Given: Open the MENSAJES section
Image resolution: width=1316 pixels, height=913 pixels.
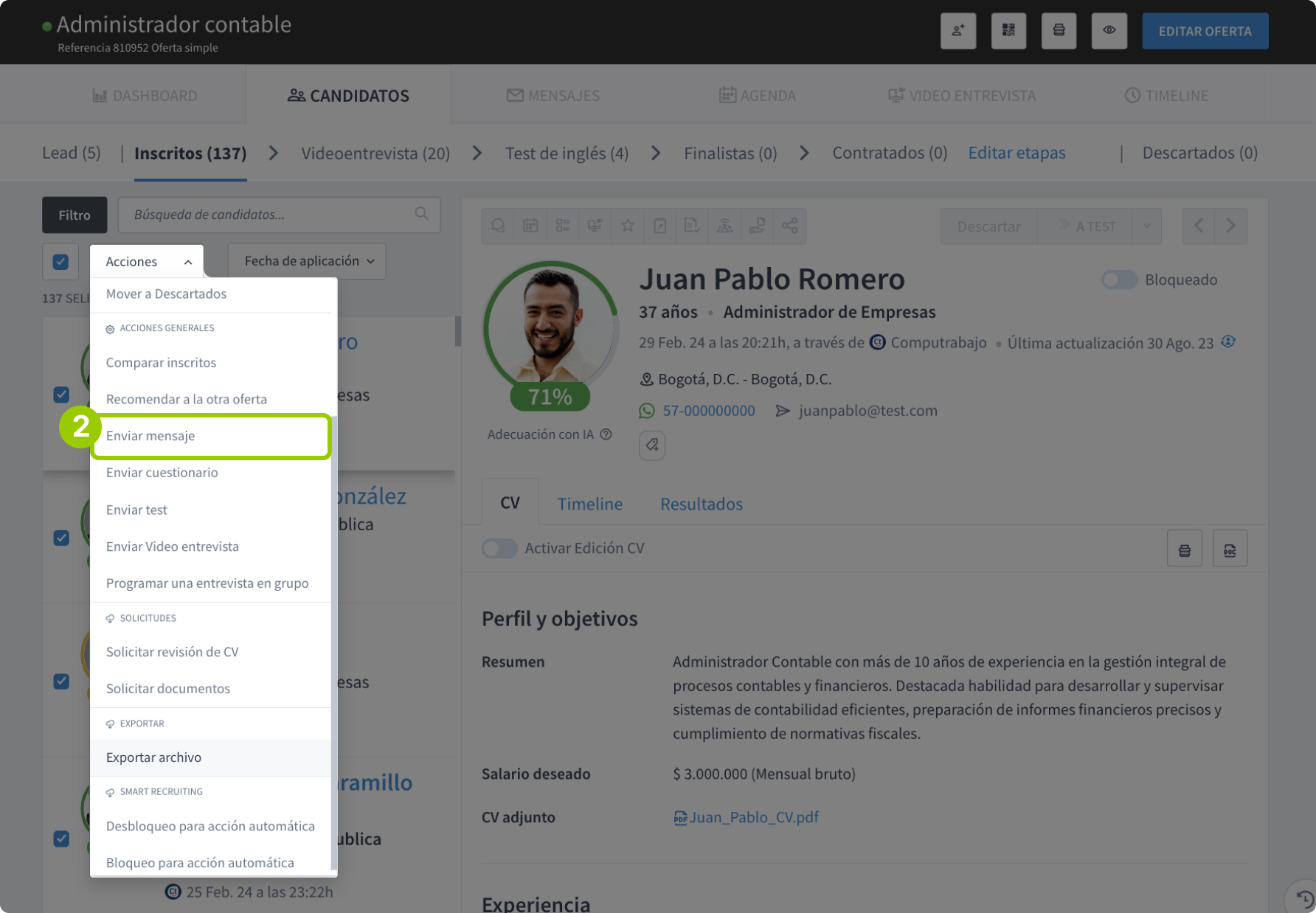Looking at the screenshot, I should (x=553, y=95).
